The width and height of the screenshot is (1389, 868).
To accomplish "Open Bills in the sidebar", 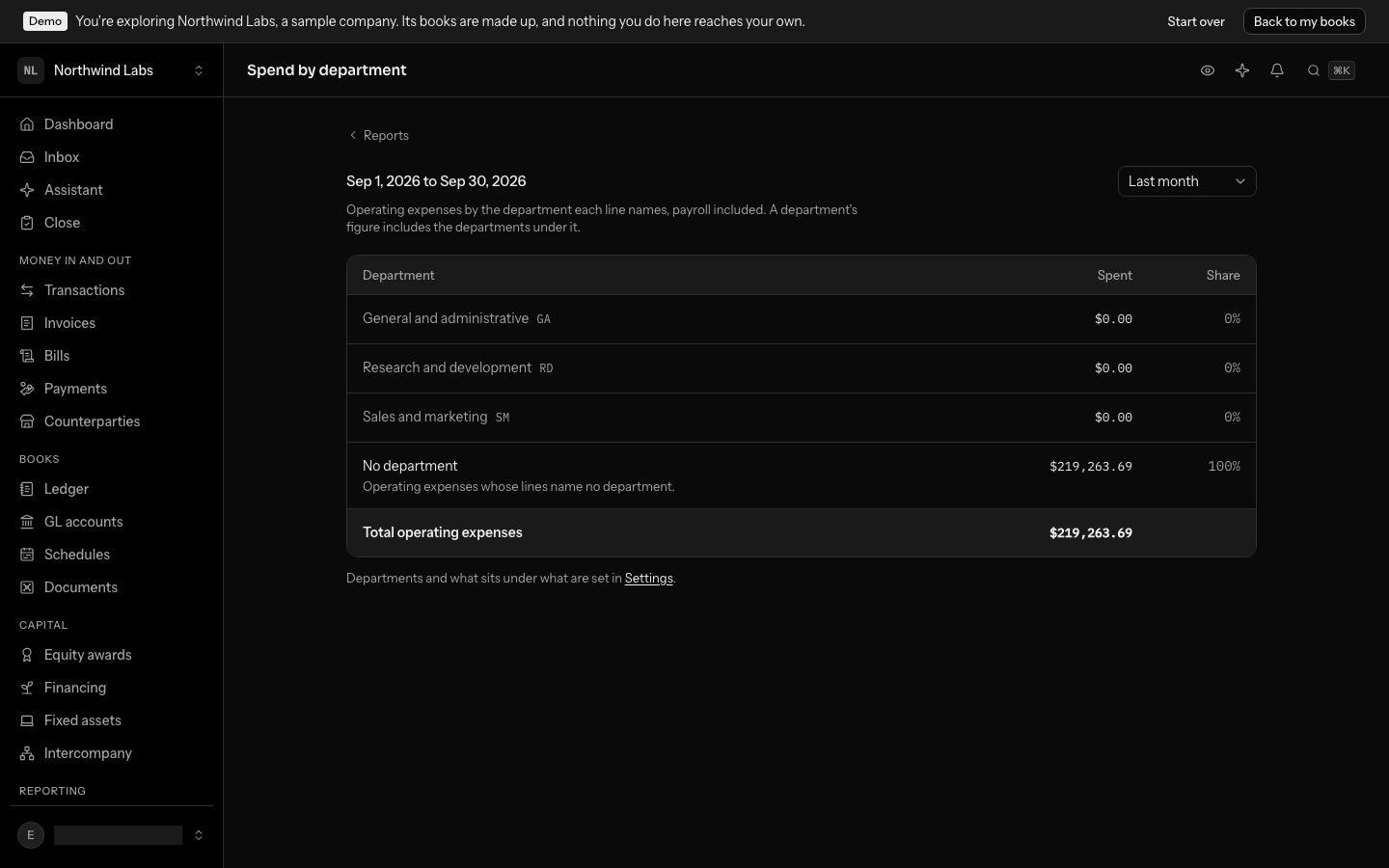I will (111, 356).
